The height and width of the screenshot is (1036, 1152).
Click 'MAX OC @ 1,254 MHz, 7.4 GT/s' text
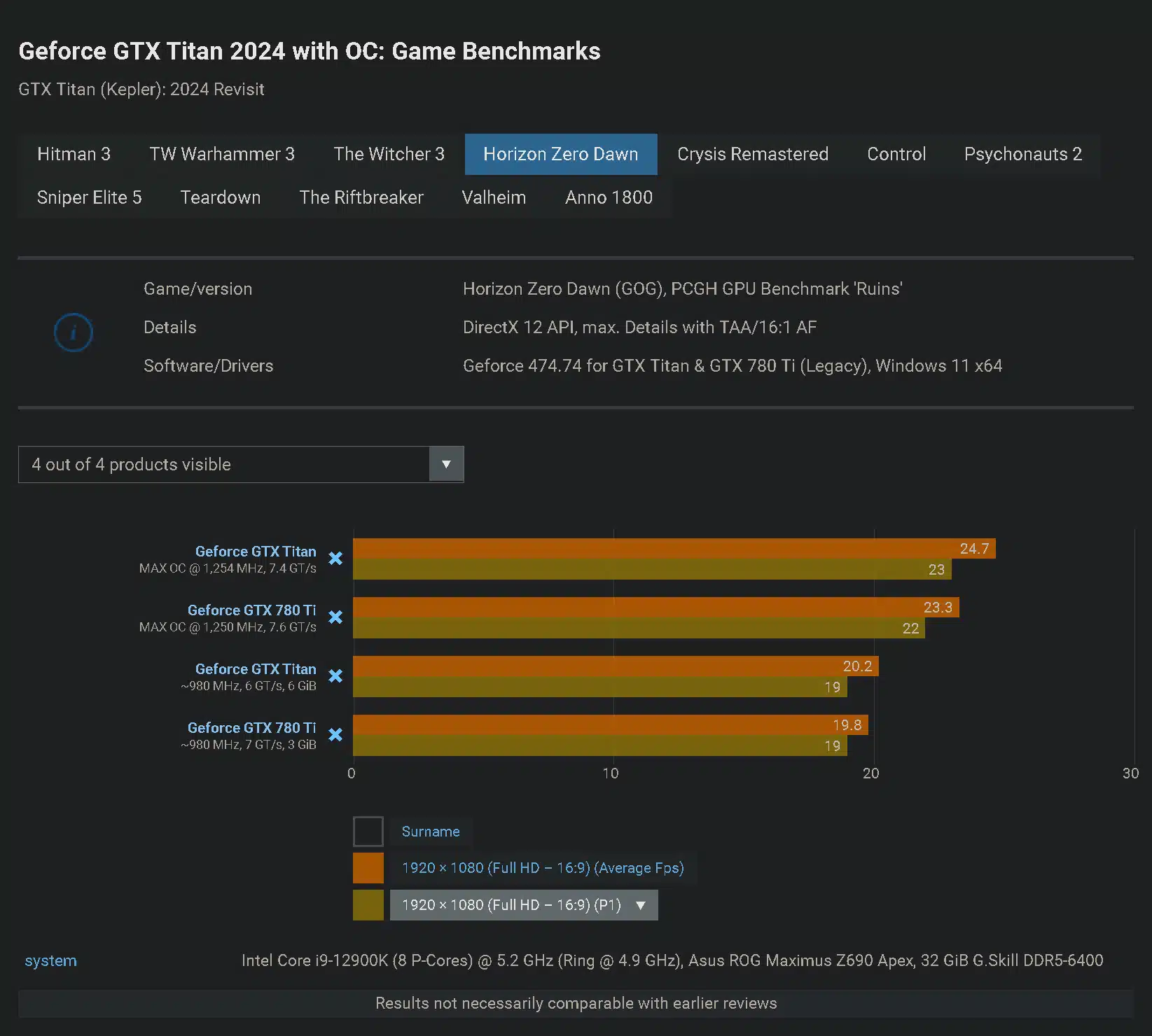(x=228, y=568)
